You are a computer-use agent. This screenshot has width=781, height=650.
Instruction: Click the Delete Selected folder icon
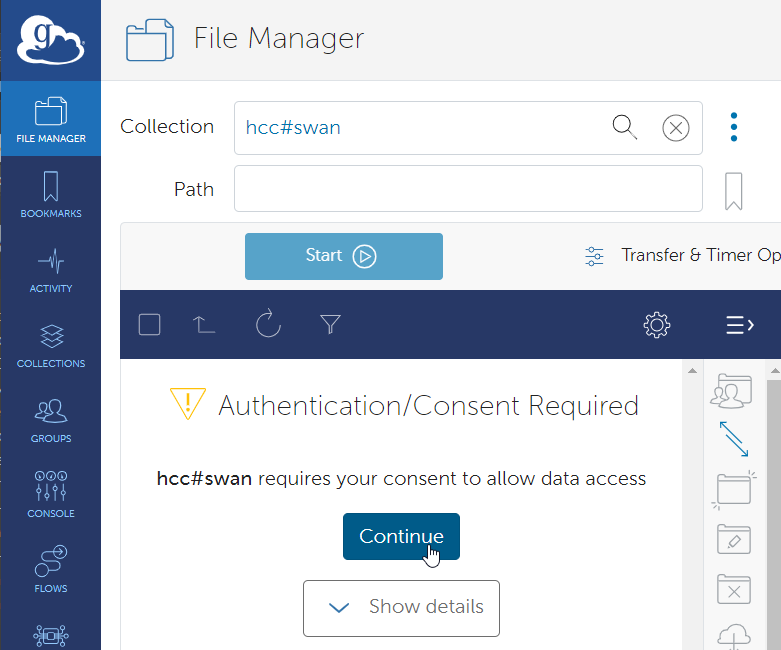[x=734, y=588]
